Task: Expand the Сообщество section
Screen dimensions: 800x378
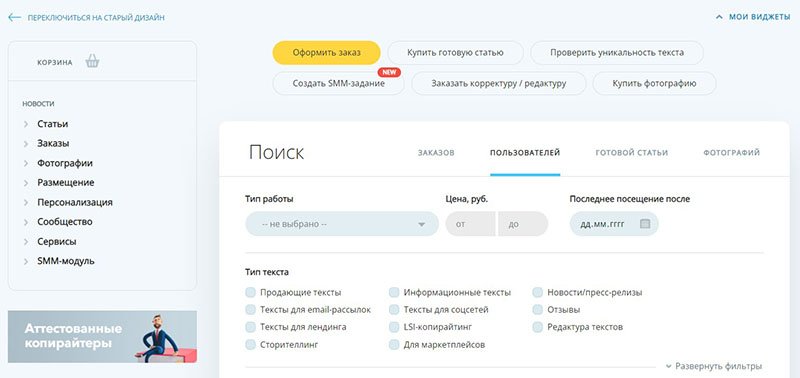Action: point(65,222)
